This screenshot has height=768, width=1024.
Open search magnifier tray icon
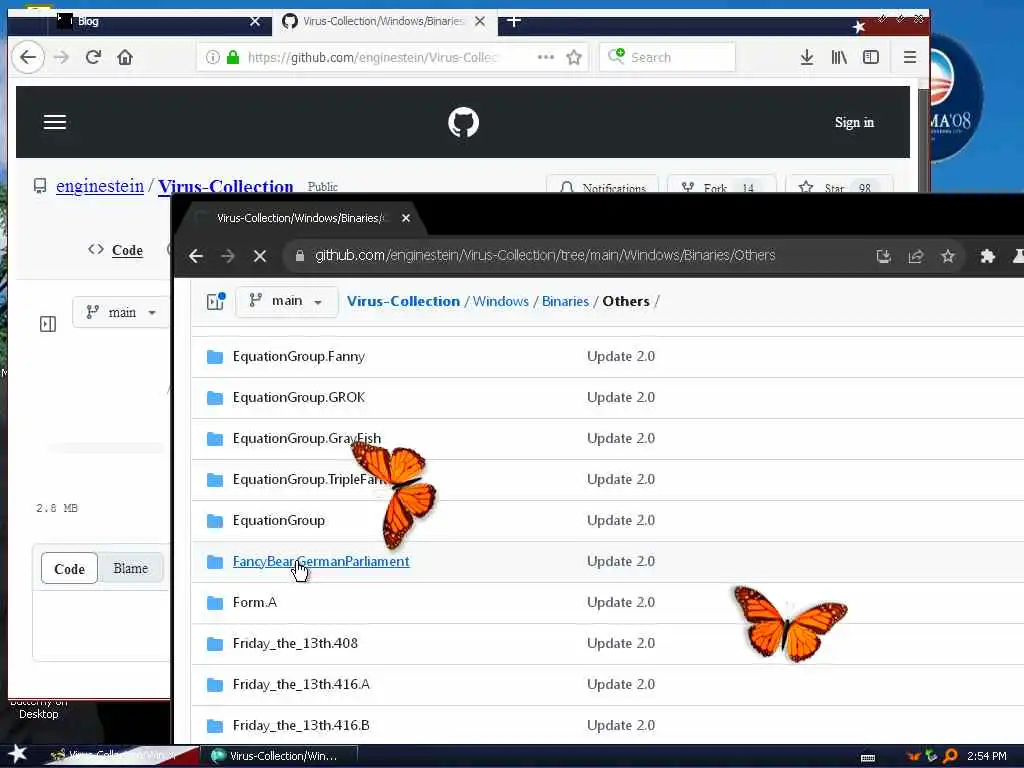950,756
